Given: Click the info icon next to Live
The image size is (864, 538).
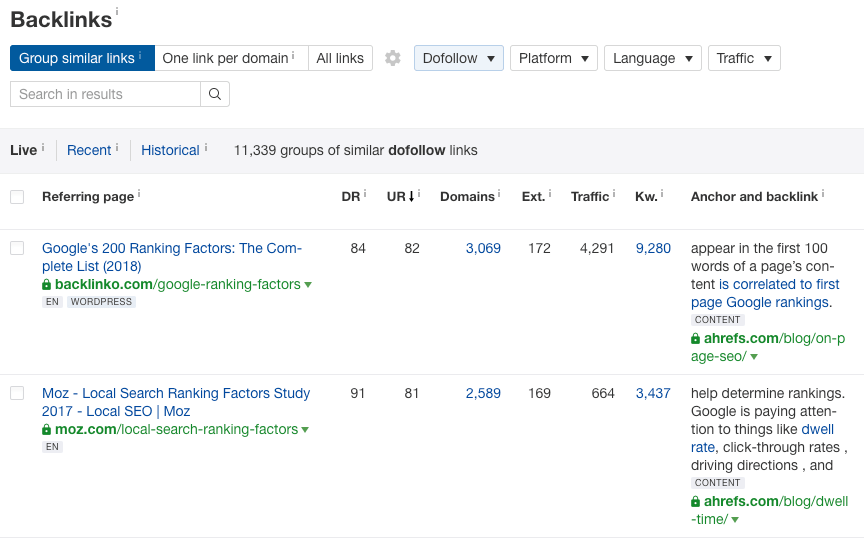Looking at the screenshot, I should [x=43, y=147].
